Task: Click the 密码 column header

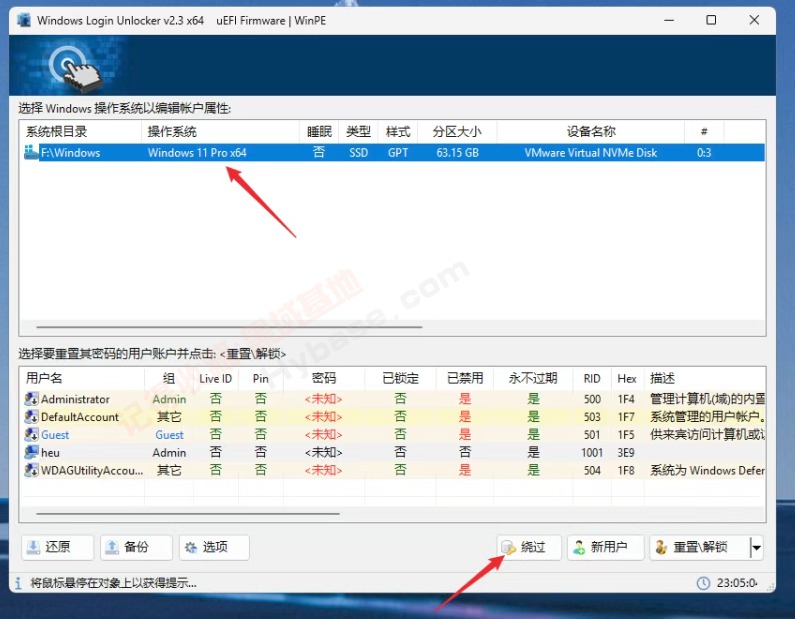Action: [x=323, y=378]
